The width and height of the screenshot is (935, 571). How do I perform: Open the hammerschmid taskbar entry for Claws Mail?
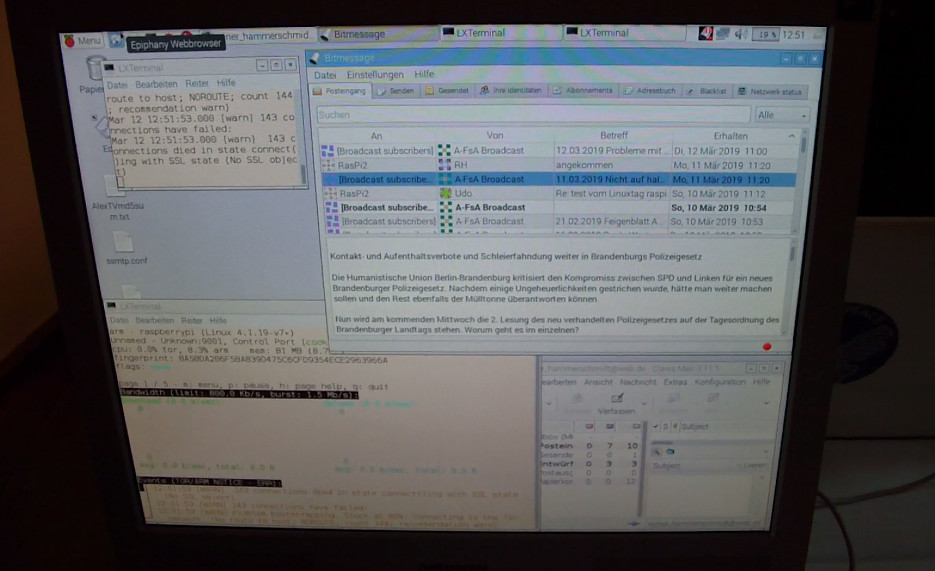tap(268, 35)
